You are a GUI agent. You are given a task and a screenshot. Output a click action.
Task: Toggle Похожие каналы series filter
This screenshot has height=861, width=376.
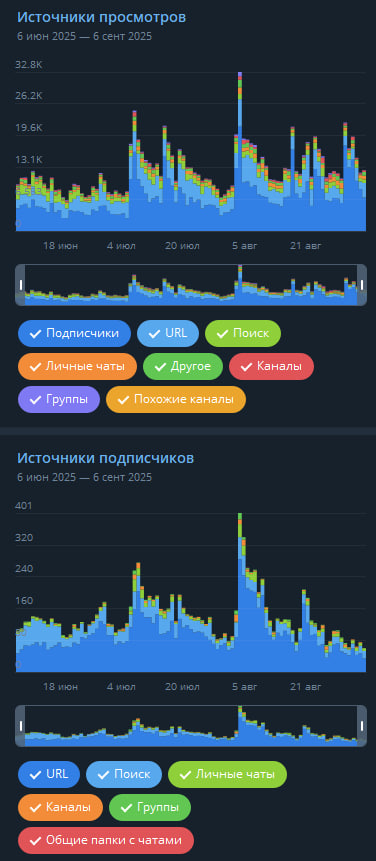click(176, 399)
